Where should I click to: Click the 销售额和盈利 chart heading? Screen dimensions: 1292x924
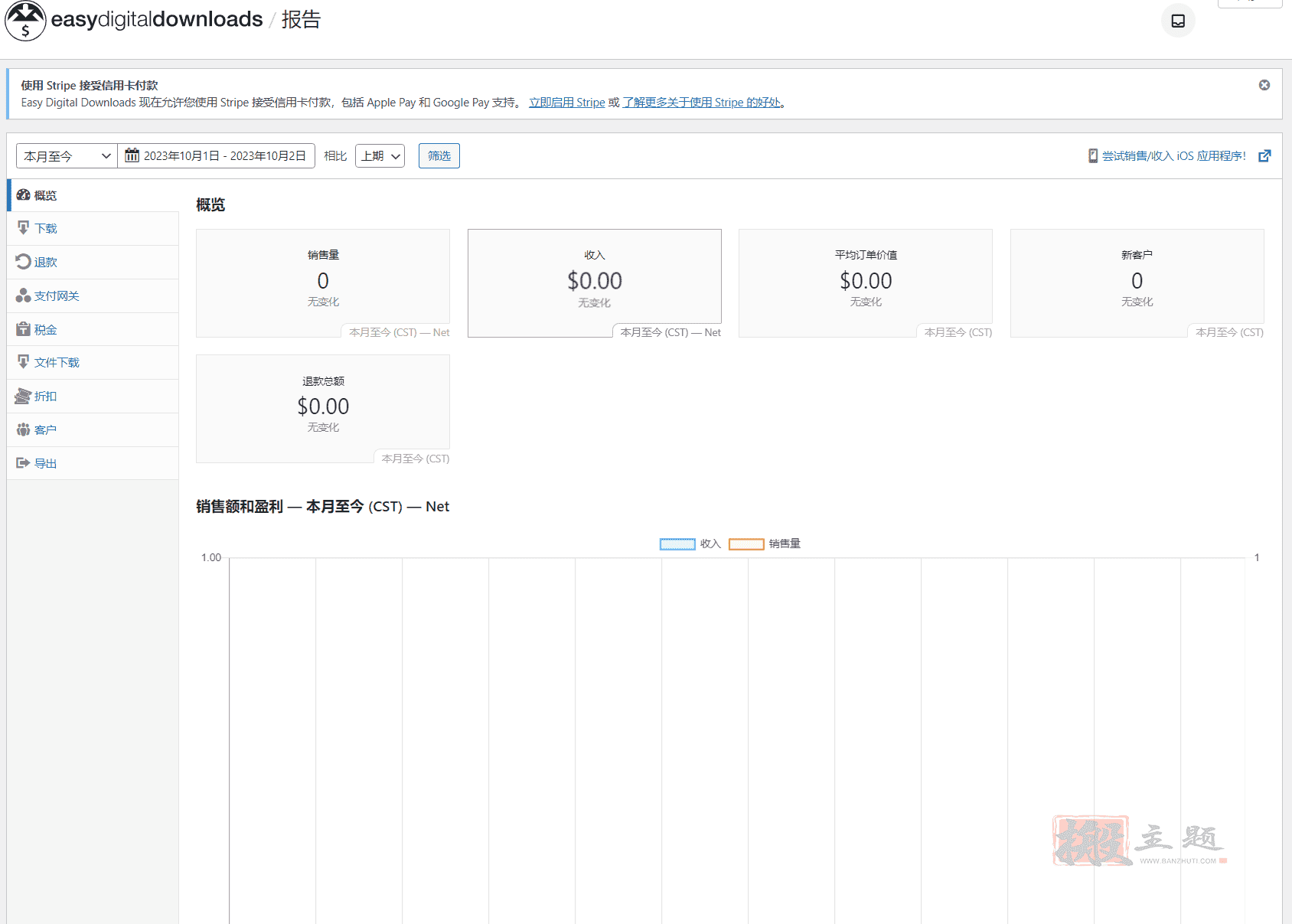[322, 507]
